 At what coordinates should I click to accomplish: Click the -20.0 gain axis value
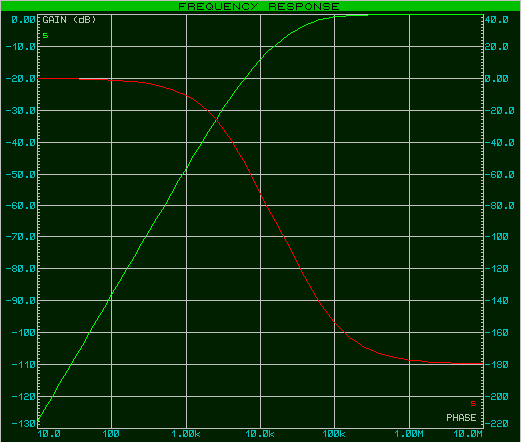coord(21,79)
